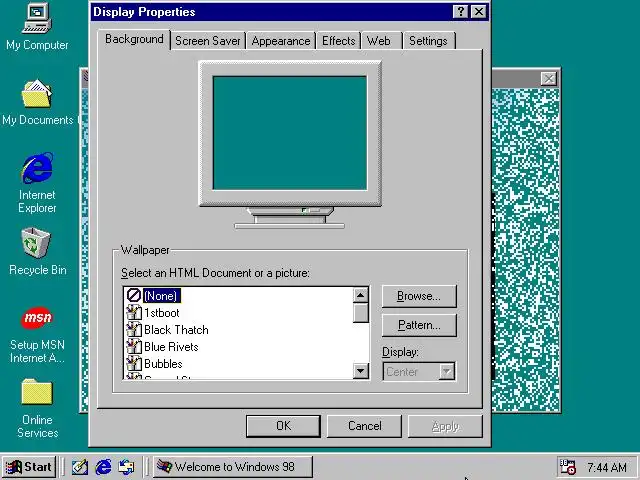Launch Internet Explorer from quick launch bar
The height and width of the screenshot is (480, 640).
click(x=103, y=467)
